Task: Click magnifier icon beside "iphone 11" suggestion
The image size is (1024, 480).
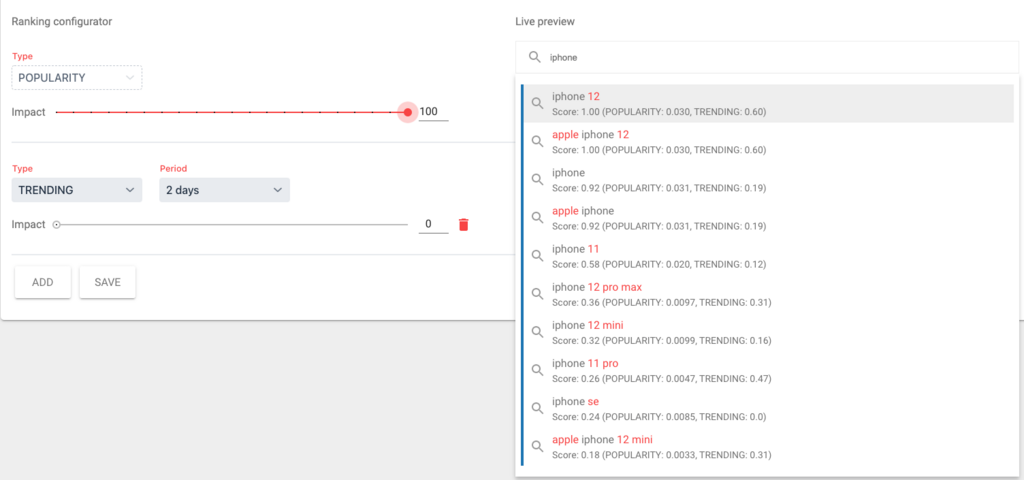Action: click(537, 255)
